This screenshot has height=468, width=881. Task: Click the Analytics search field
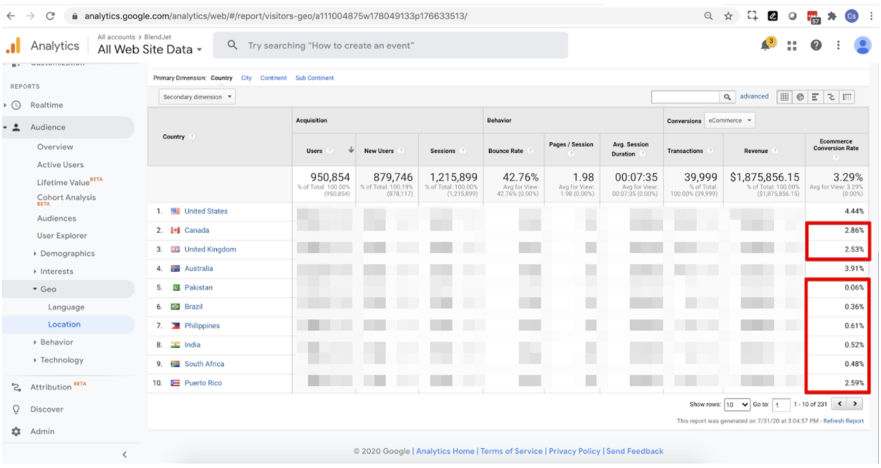tap(390, 46)
